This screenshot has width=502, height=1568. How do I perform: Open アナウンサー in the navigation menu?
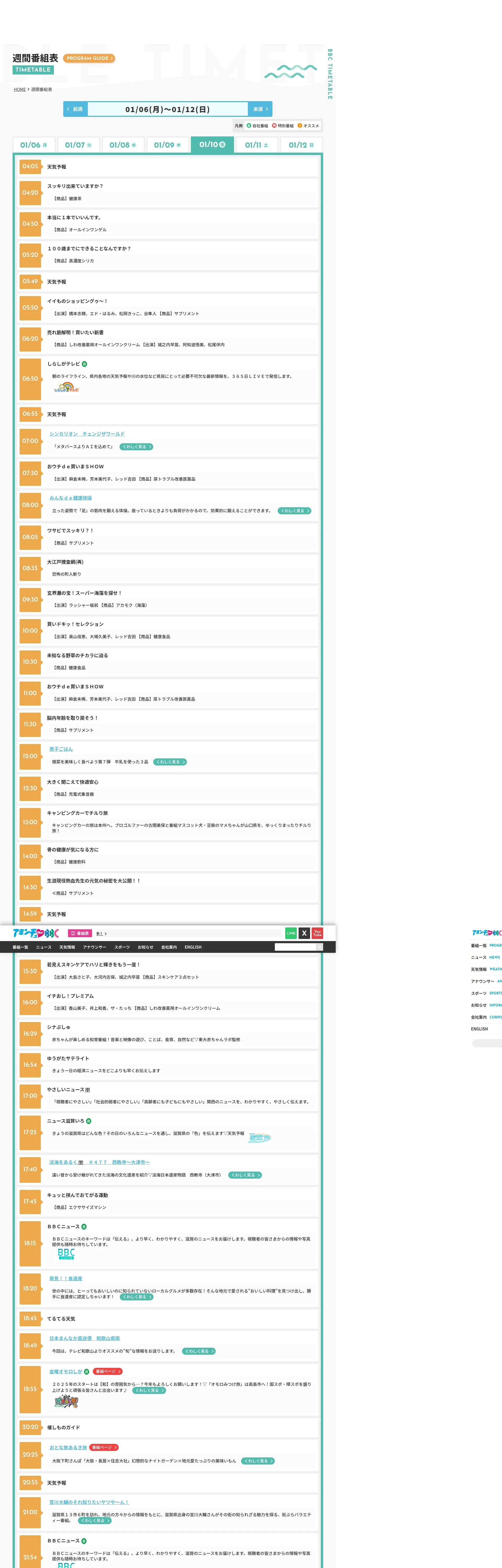(x=94, y=947)
